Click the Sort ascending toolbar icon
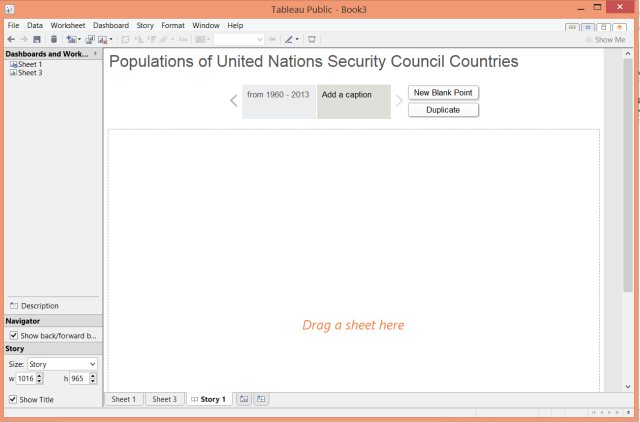 click(139, 39)
